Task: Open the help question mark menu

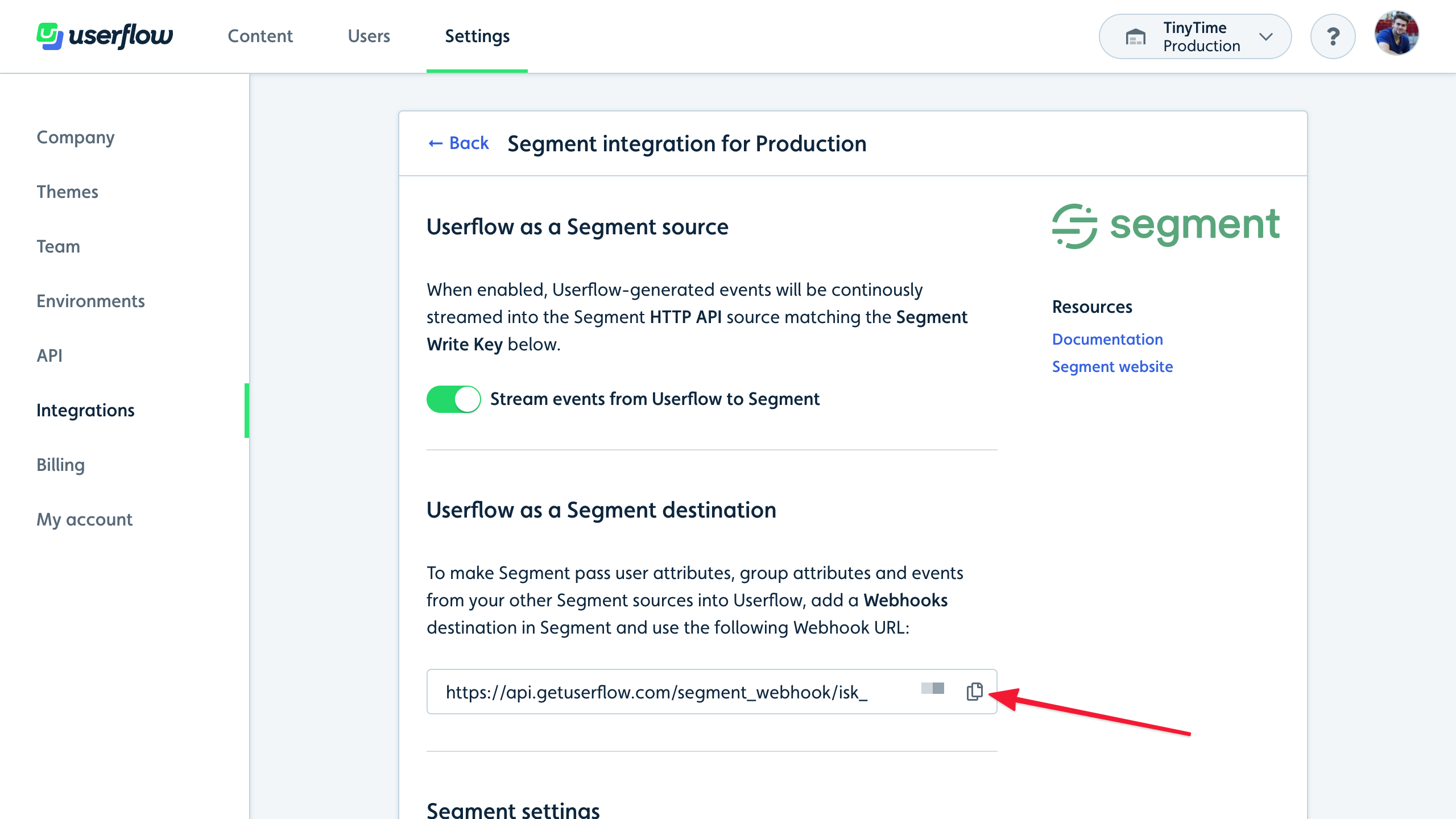Action: (x=1333, y=36)
